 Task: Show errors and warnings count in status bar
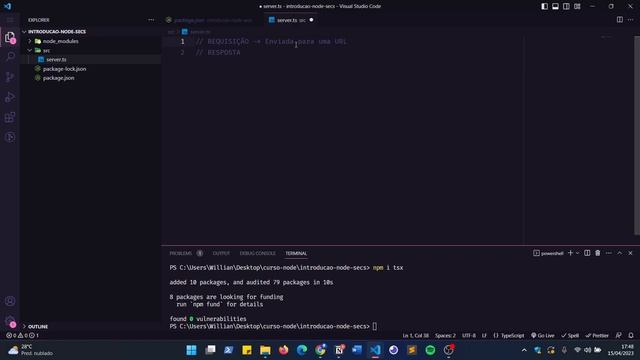coord(22,335)
